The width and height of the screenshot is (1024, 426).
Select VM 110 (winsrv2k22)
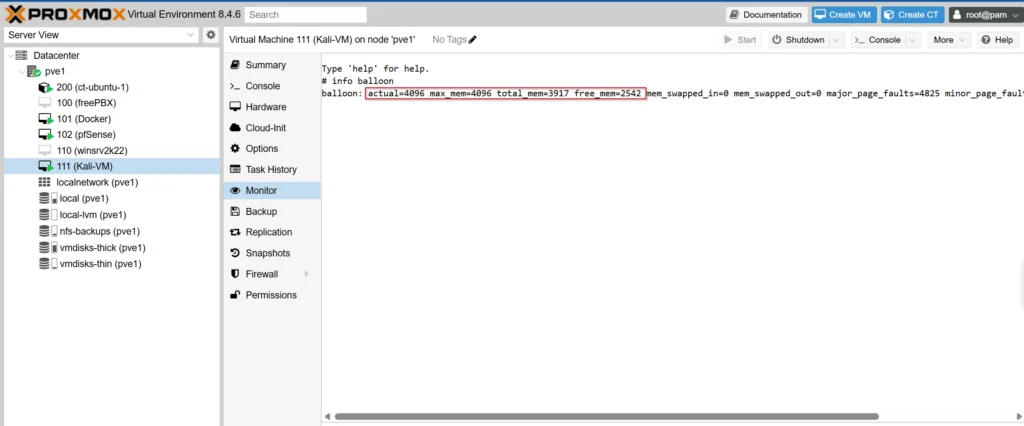pyautogui.click(x=92, y=150)
